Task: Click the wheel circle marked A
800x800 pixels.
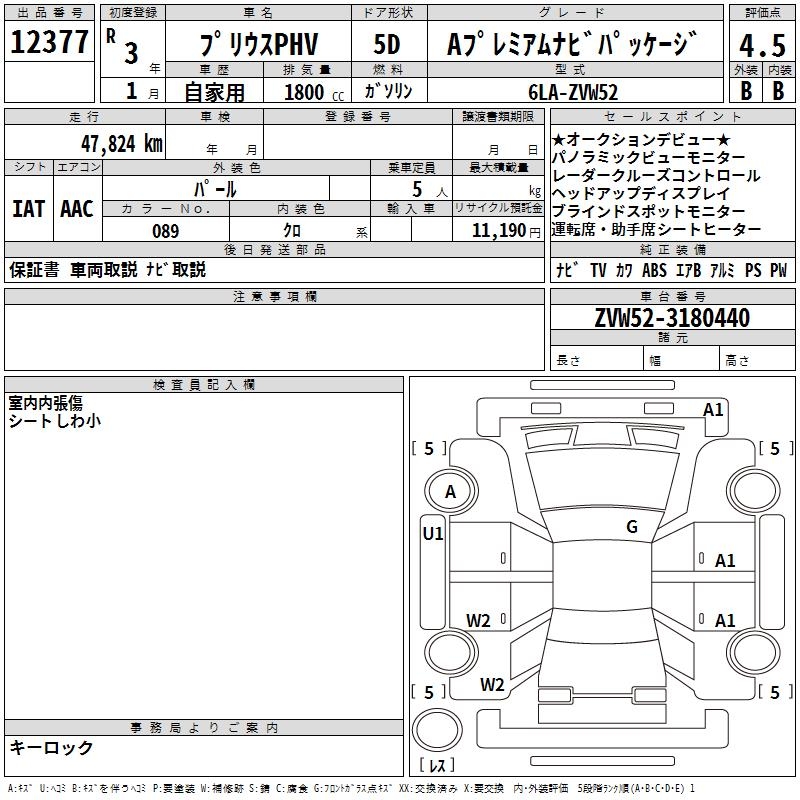Action: (x=451, y=492)
